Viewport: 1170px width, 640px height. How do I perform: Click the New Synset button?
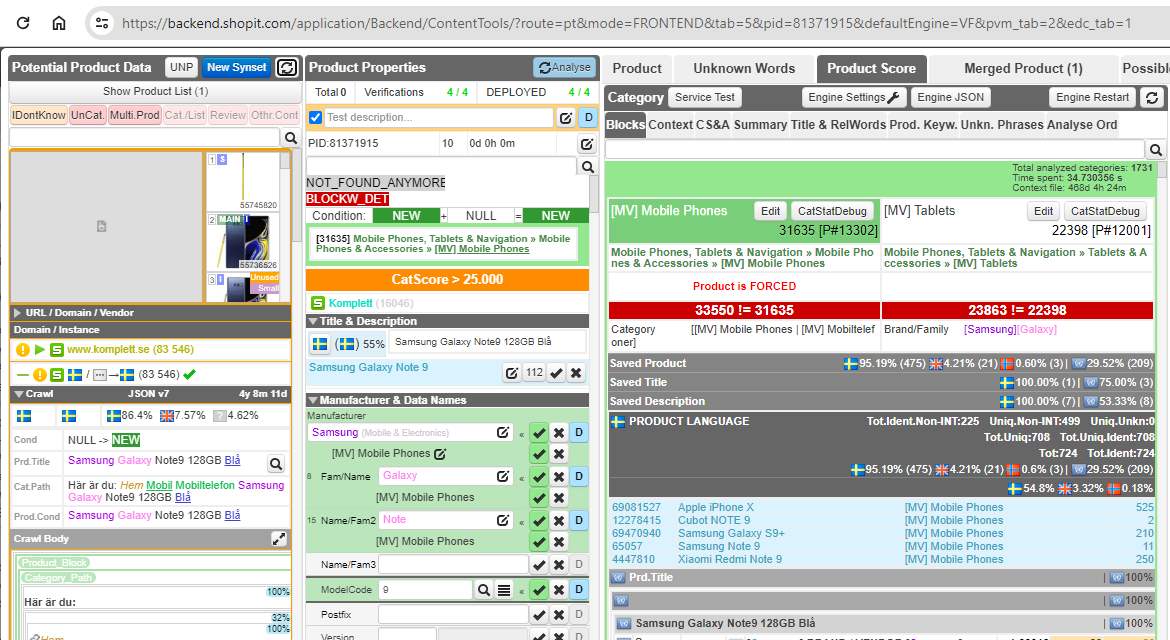coord(237,67)
